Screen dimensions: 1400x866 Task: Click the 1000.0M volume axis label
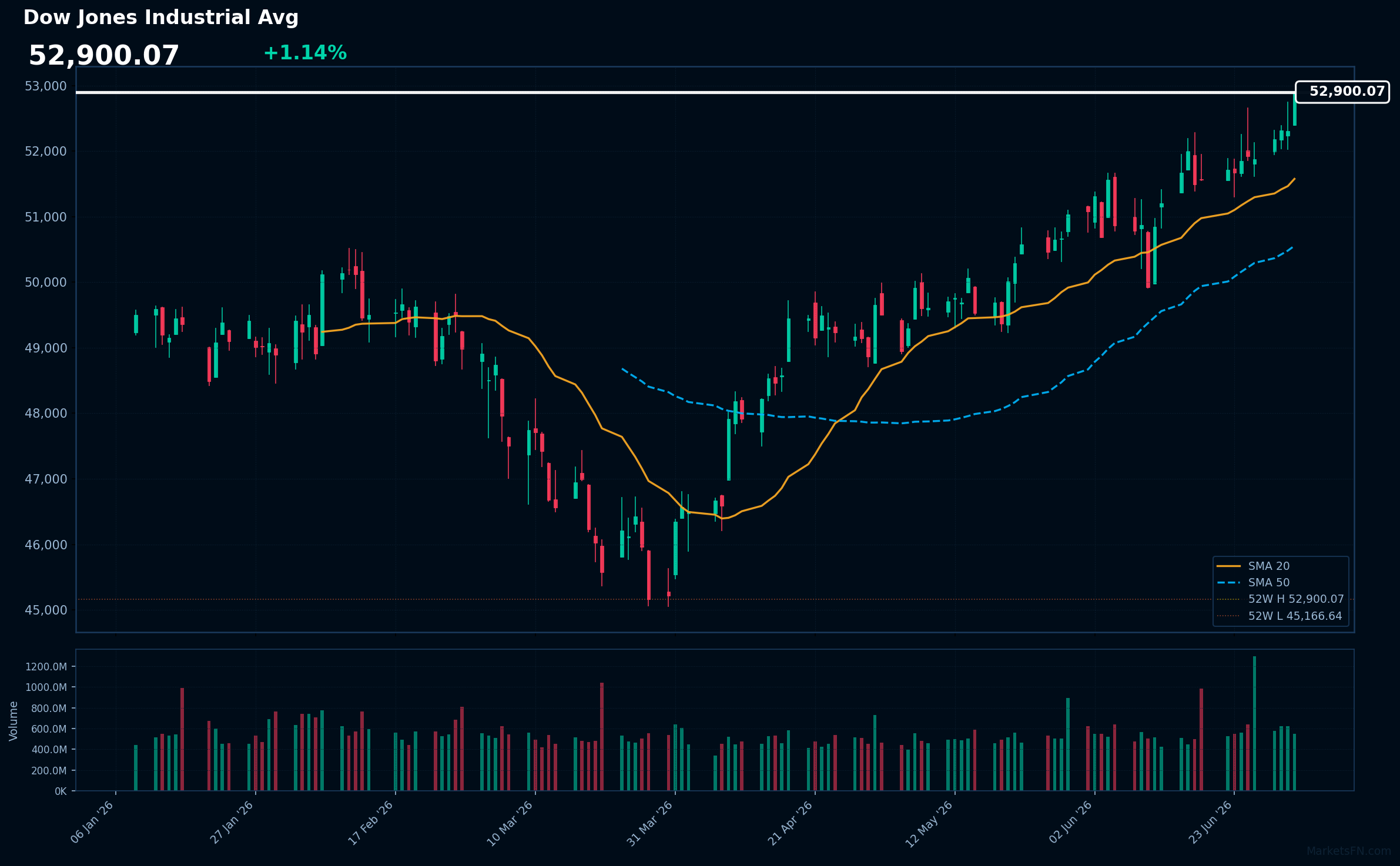(x=46, y=687)
